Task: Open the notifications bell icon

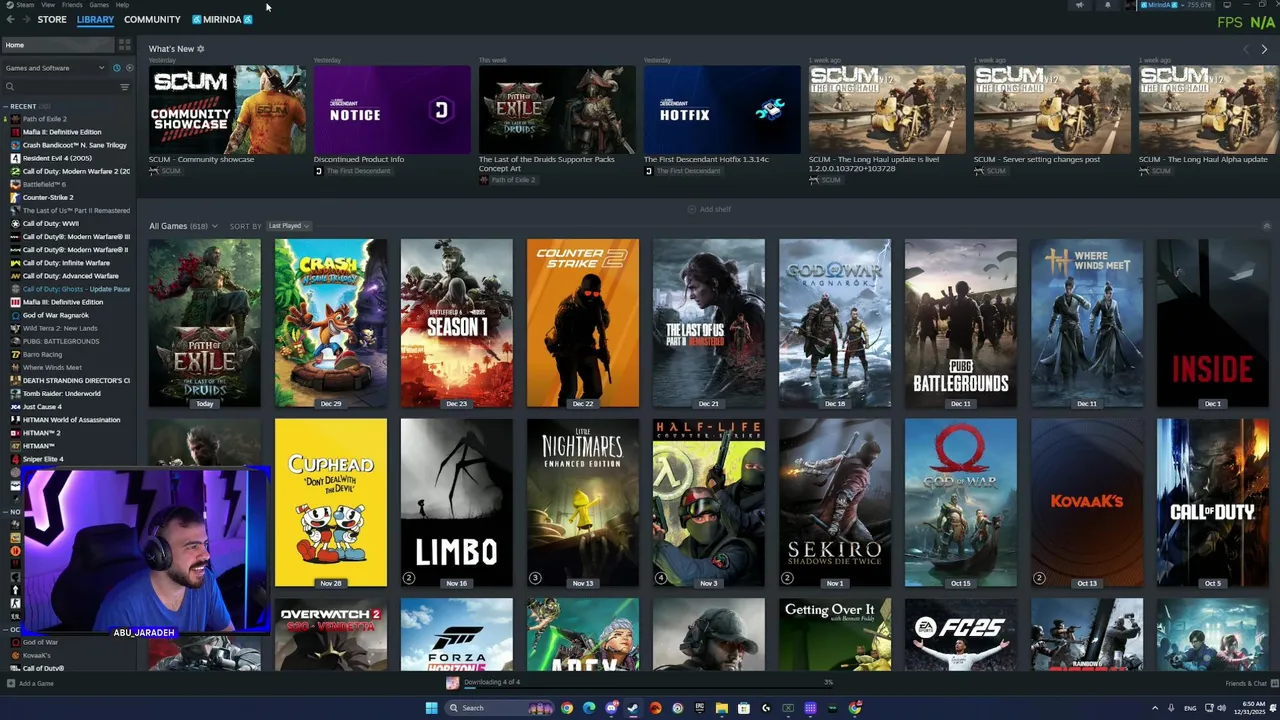Action: coord(1108,5)
